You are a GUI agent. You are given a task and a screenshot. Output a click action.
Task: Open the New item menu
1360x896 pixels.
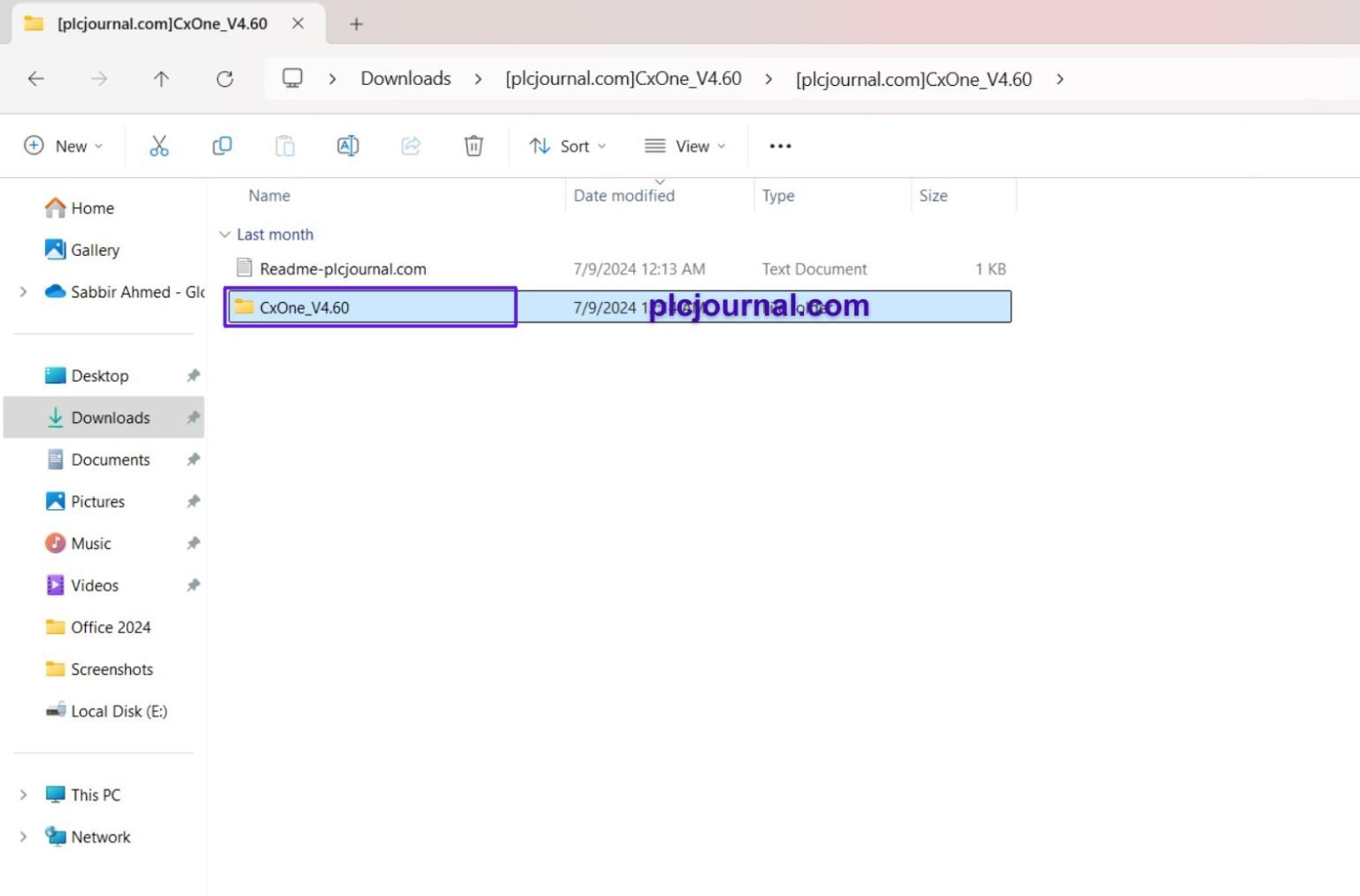[x=63, y=145]
